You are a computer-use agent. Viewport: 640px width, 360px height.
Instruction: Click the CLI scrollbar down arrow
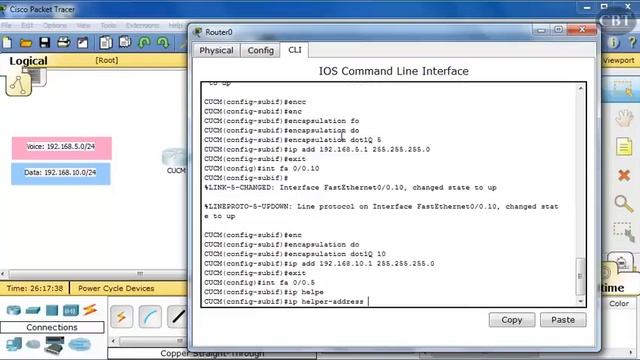[x=580, y=302]
